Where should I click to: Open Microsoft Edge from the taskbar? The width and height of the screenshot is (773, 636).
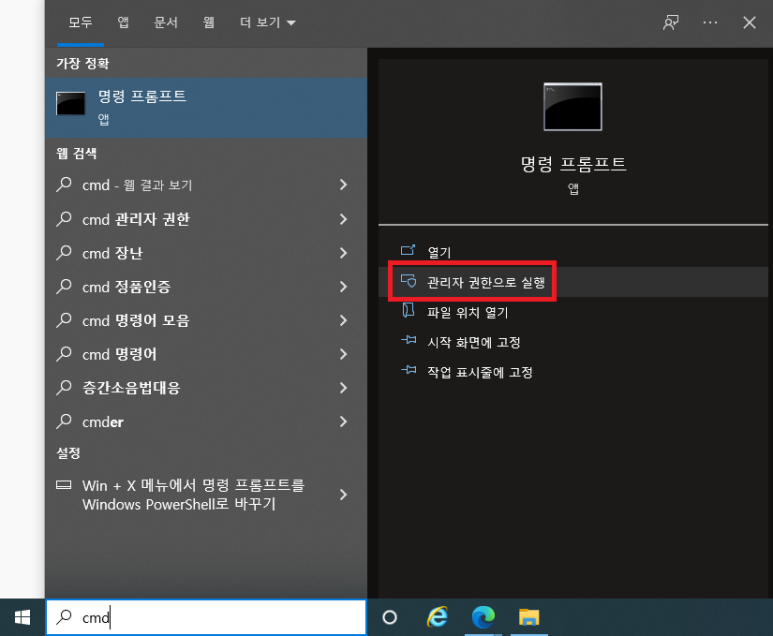(483, 617)
